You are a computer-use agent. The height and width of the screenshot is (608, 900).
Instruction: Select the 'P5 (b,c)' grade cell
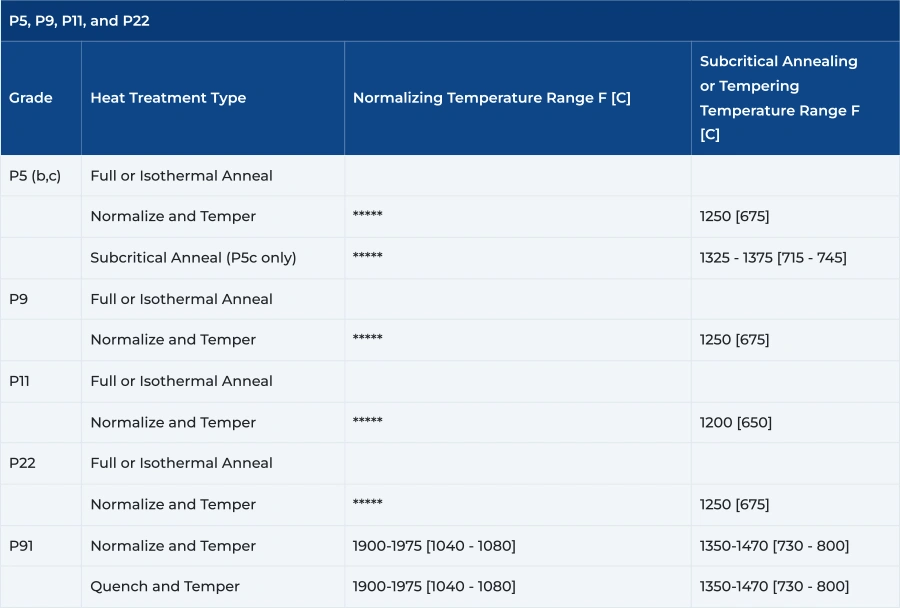[33, 175]
